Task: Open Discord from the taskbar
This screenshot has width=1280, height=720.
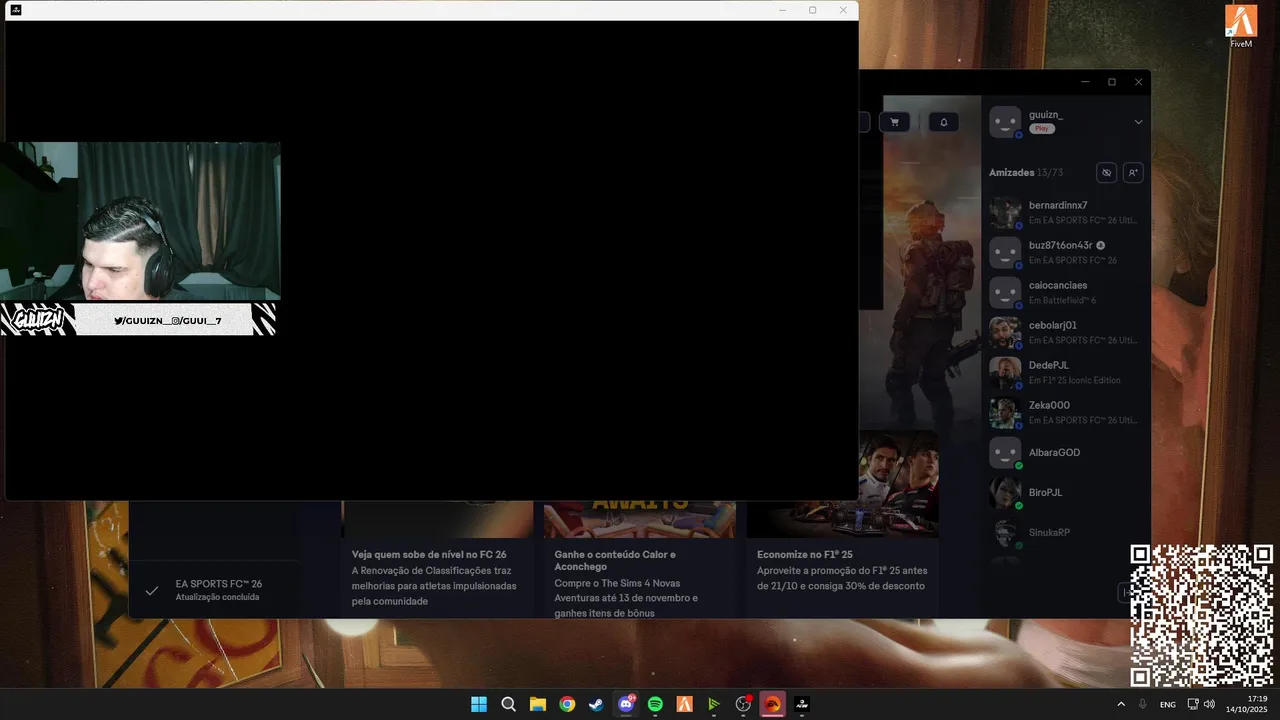Action: (626, 704)
